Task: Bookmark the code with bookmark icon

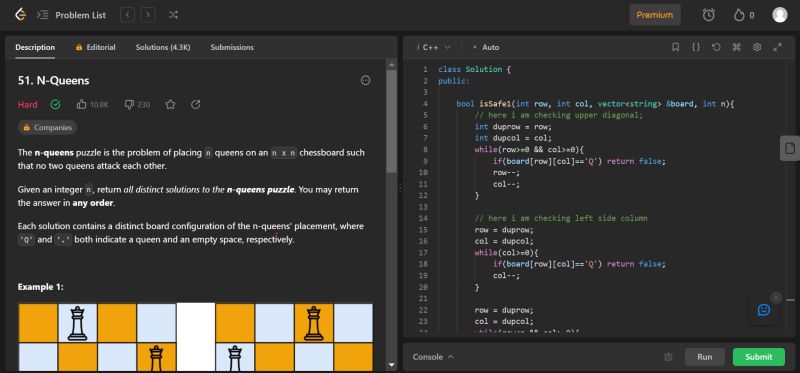Action: (x=676, y=47)
